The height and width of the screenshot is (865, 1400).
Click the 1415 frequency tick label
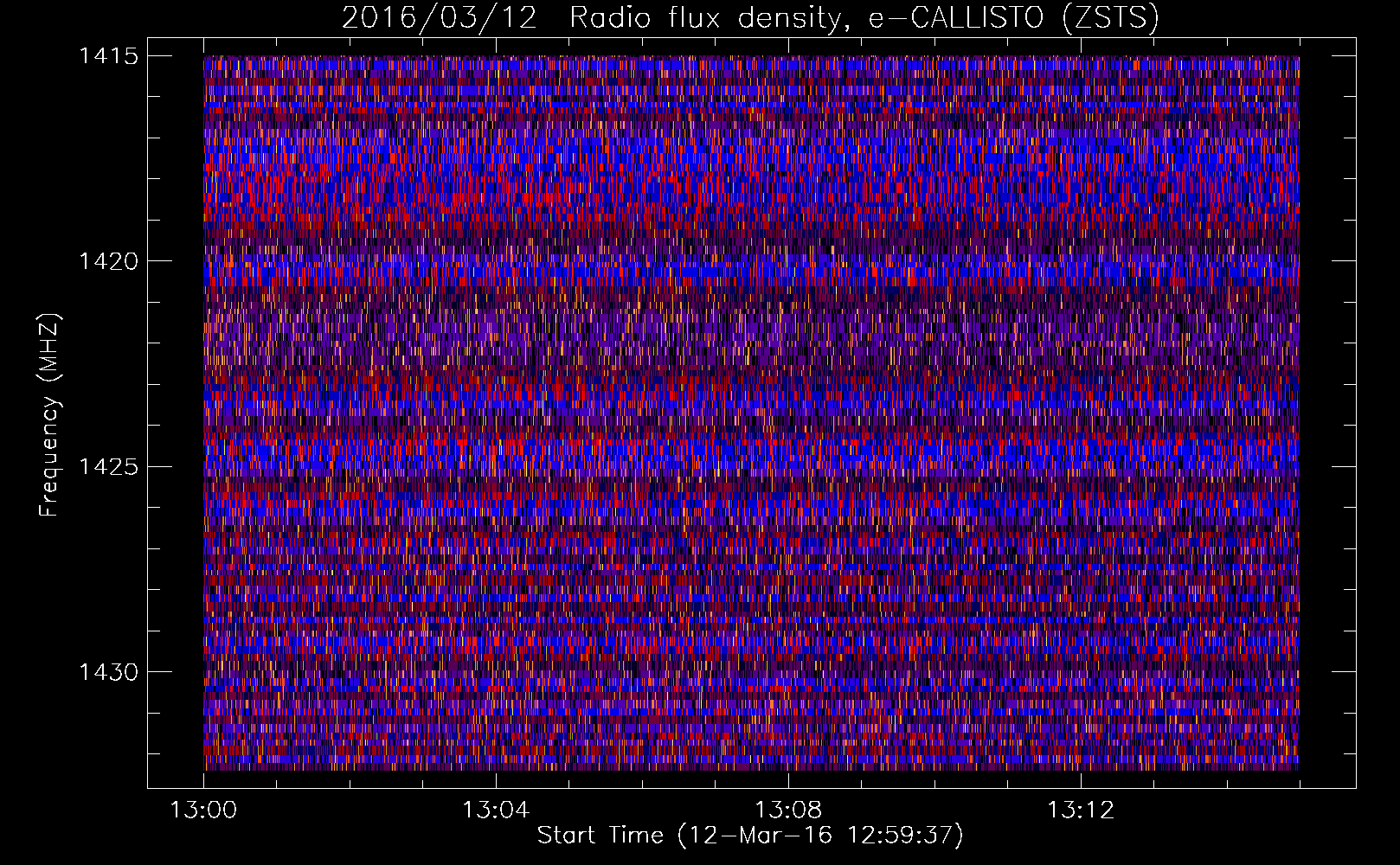coord(108,56)
